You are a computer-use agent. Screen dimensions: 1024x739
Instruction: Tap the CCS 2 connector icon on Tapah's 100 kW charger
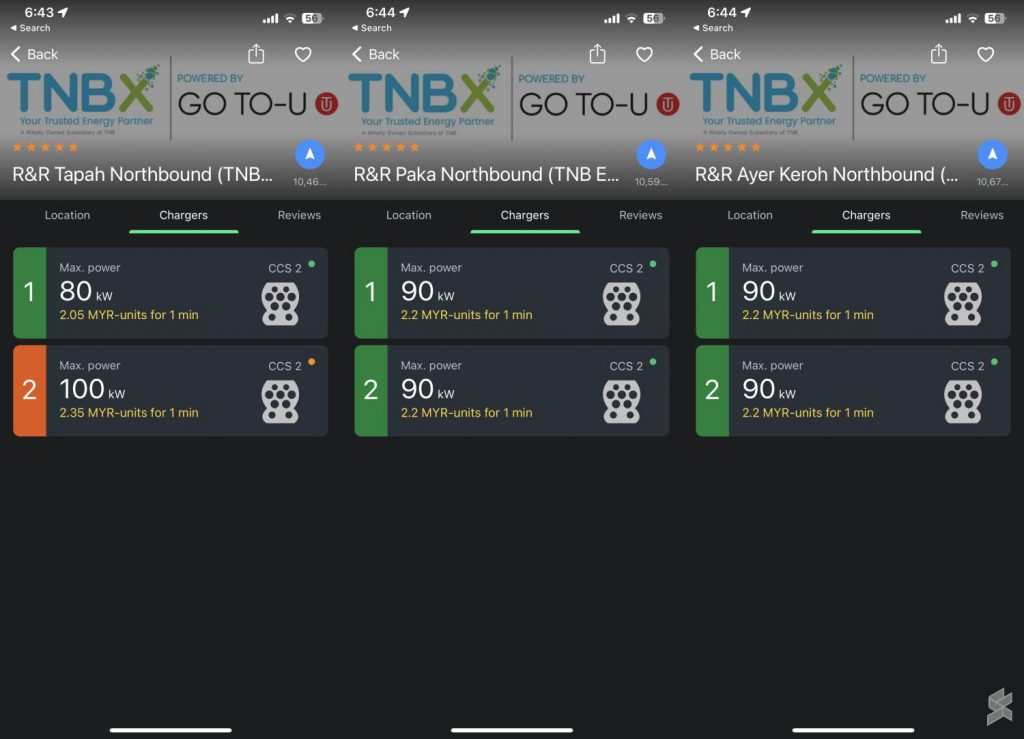click(280, 402)
